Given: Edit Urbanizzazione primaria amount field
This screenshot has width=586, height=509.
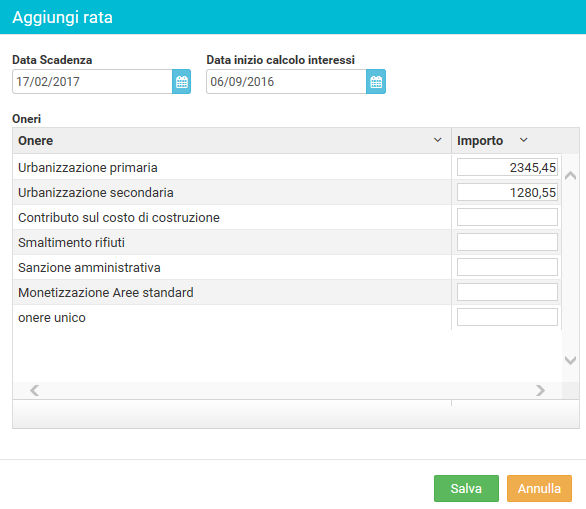Looking at the screenshot, I should (x=507, y=167).
